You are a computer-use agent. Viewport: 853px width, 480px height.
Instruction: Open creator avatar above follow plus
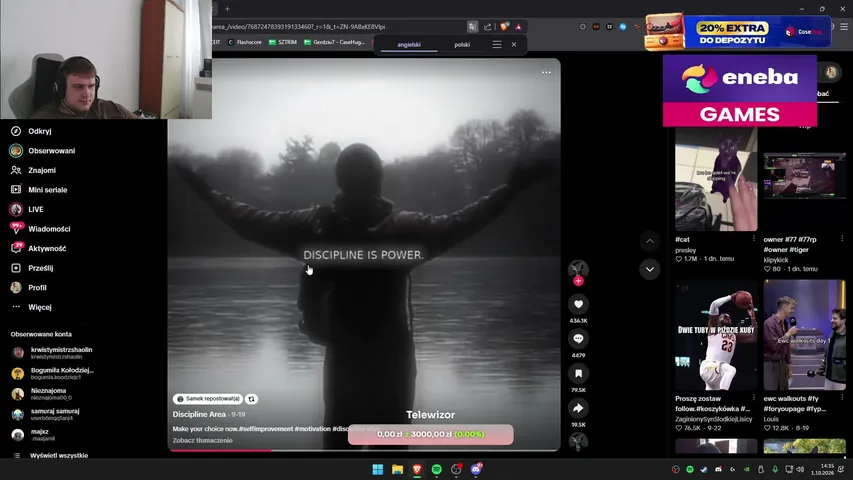click(578, 268)
